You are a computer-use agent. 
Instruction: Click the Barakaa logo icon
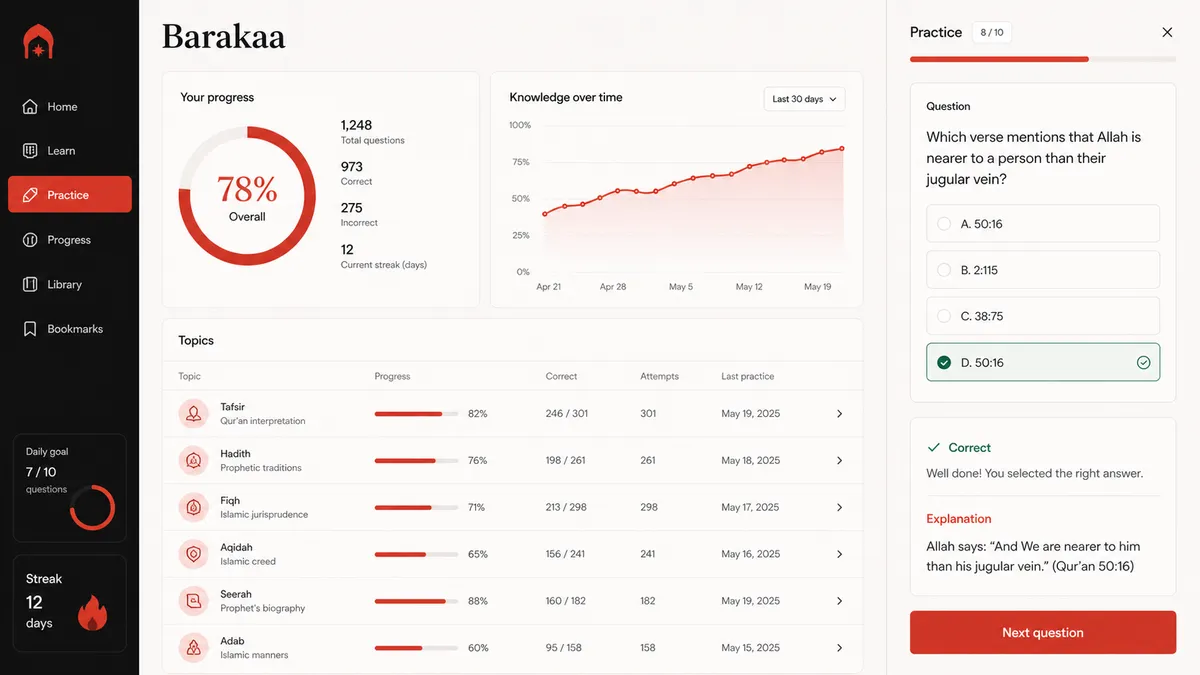coord(38,42)
